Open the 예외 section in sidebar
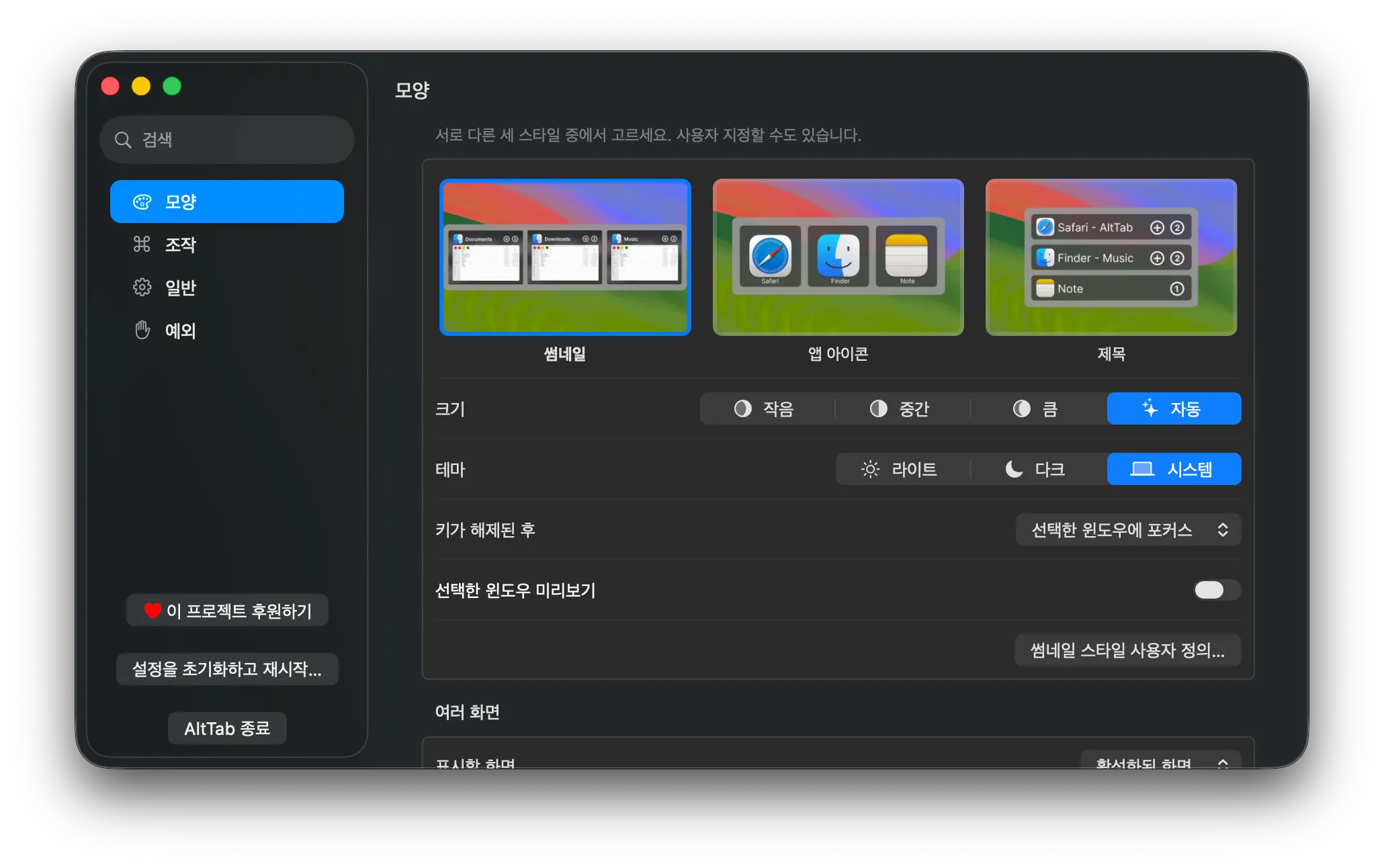 coord(227,331)
